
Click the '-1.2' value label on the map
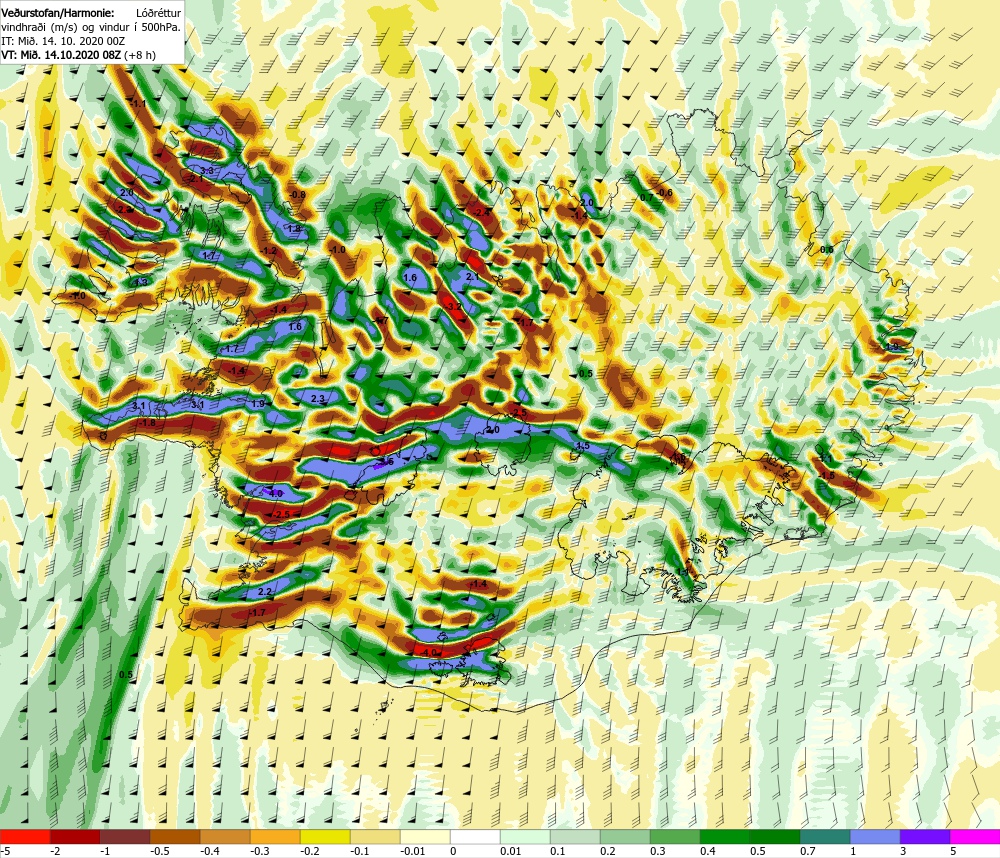(269, 251)
